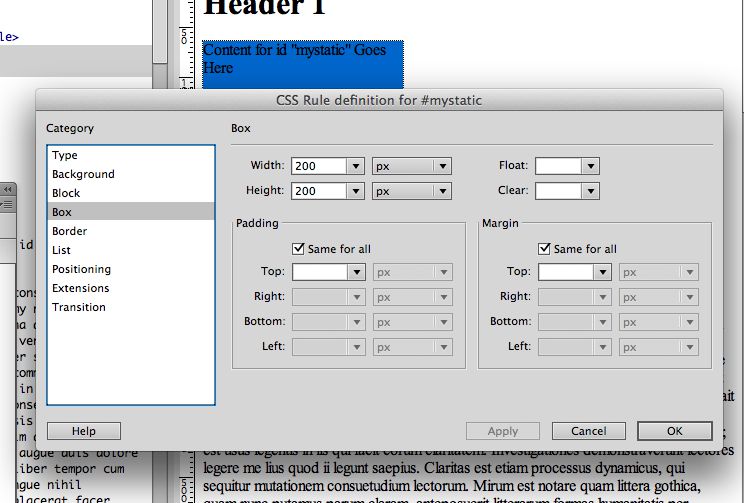Viewport: 744px width, 503px height.
Task: Choose the Positioning category
Action: point(81,269)
